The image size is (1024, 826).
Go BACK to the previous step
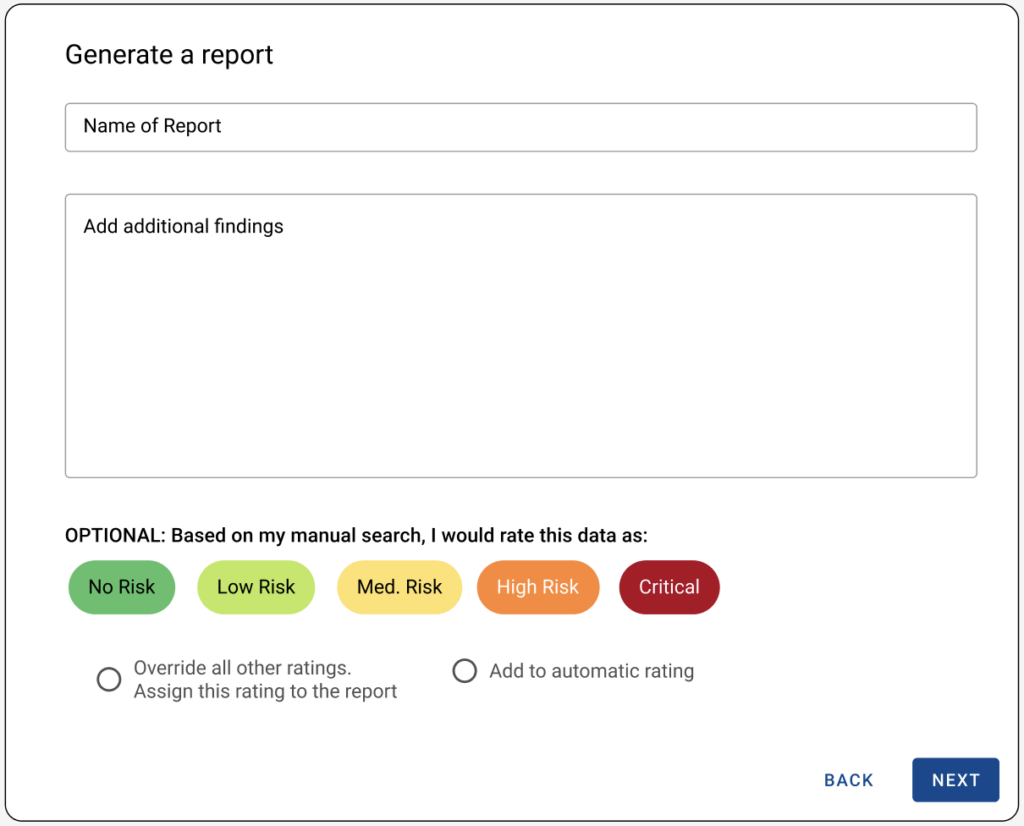pyautogui.click(x=848, y=780)
